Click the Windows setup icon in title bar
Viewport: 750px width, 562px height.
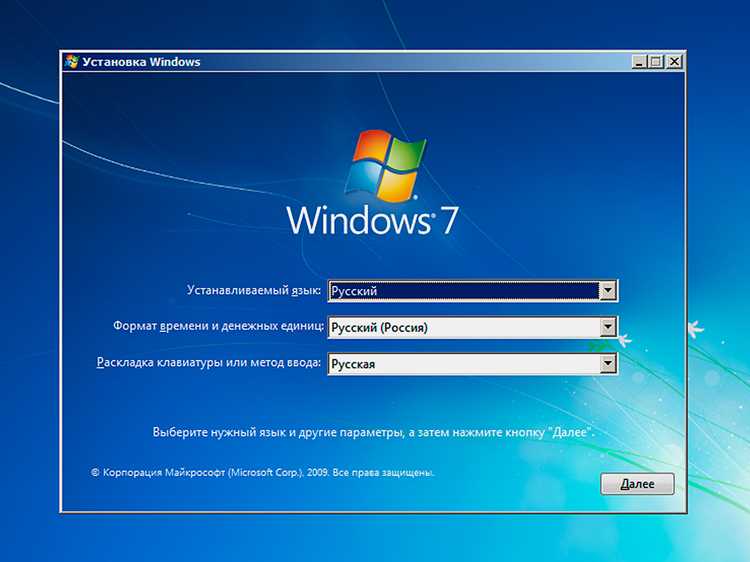pyautogui.click(x=72, y=62)
